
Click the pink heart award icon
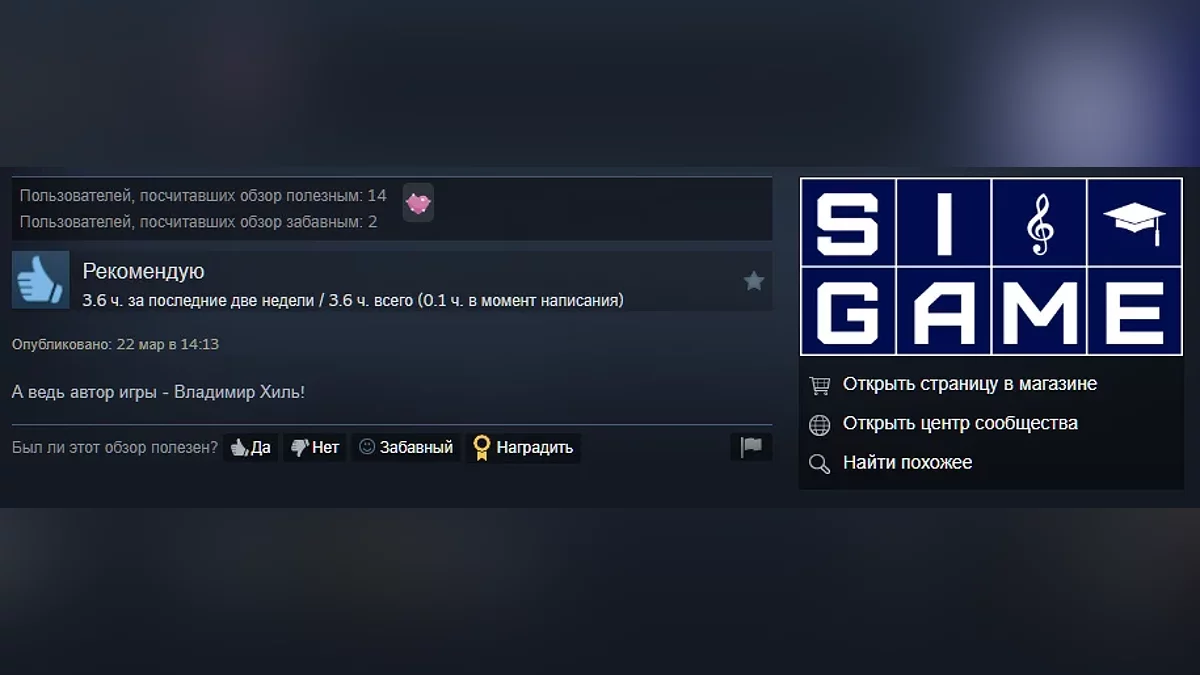[418, 203]
